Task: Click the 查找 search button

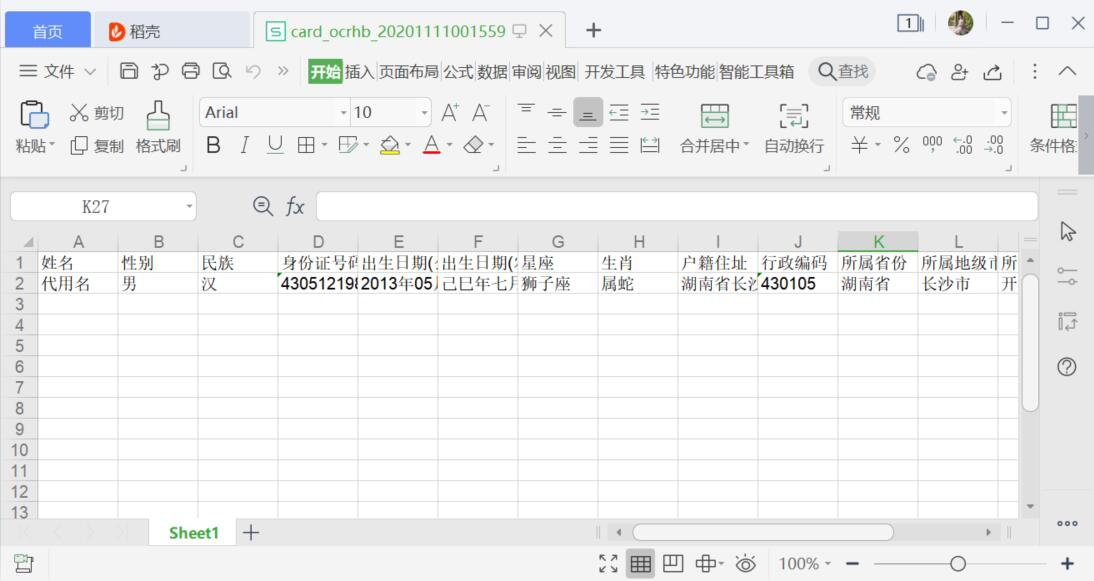Action: 843,71
